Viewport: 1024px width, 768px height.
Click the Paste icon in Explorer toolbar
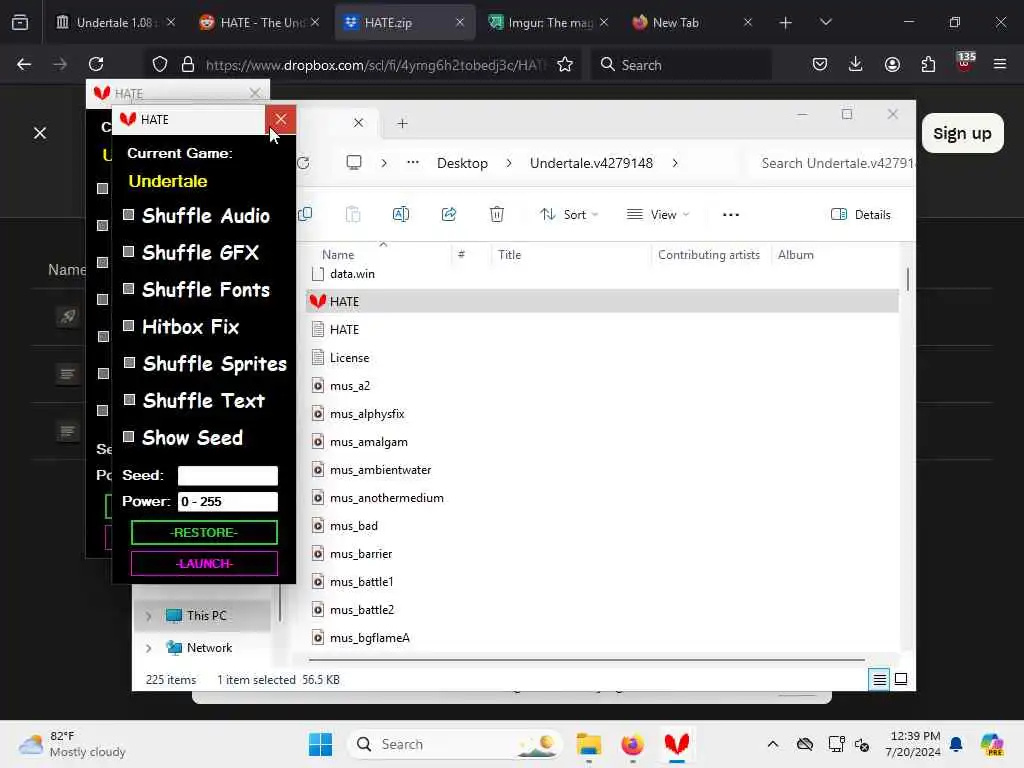(x=353, y=214)
